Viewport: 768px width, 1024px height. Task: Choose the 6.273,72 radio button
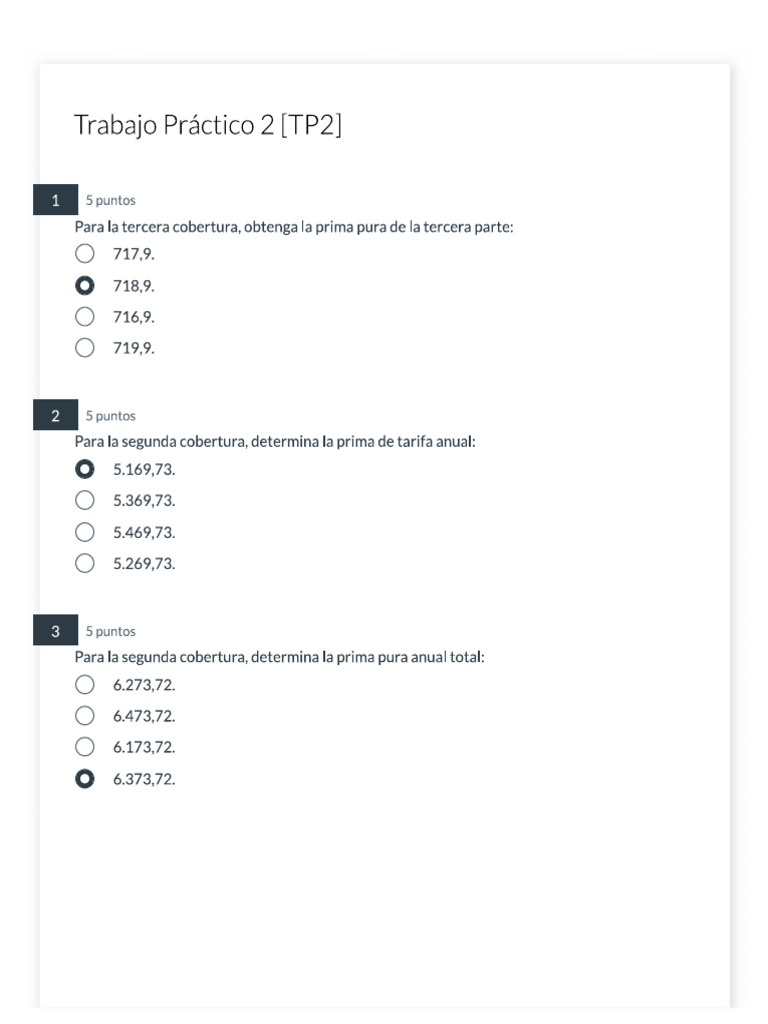85,685
